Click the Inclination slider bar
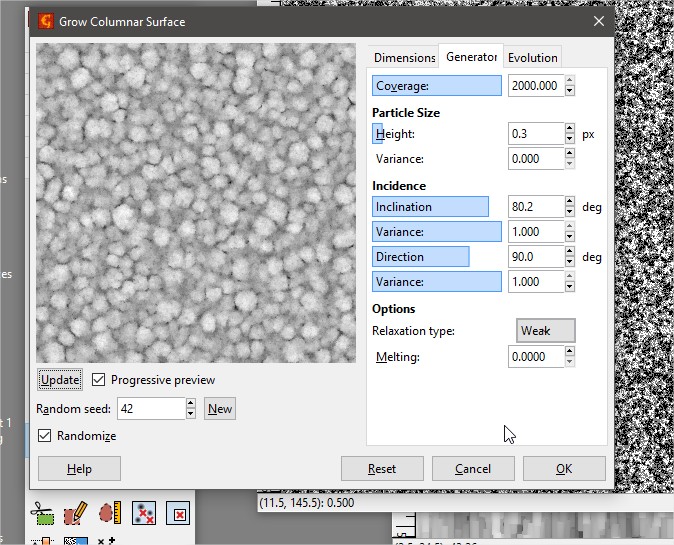The image size is (674, 545). tap(431, 207)
